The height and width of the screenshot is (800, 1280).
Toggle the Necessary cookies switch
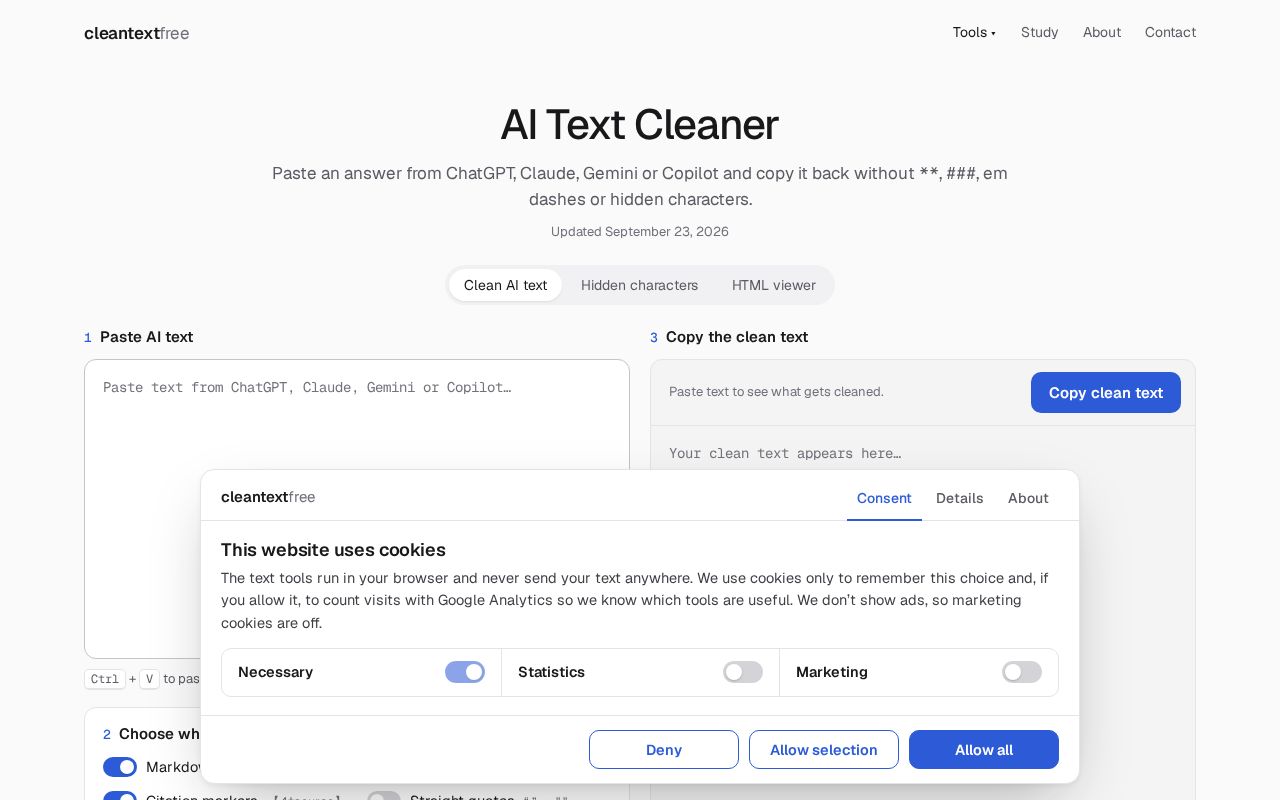tap(465, 672)
